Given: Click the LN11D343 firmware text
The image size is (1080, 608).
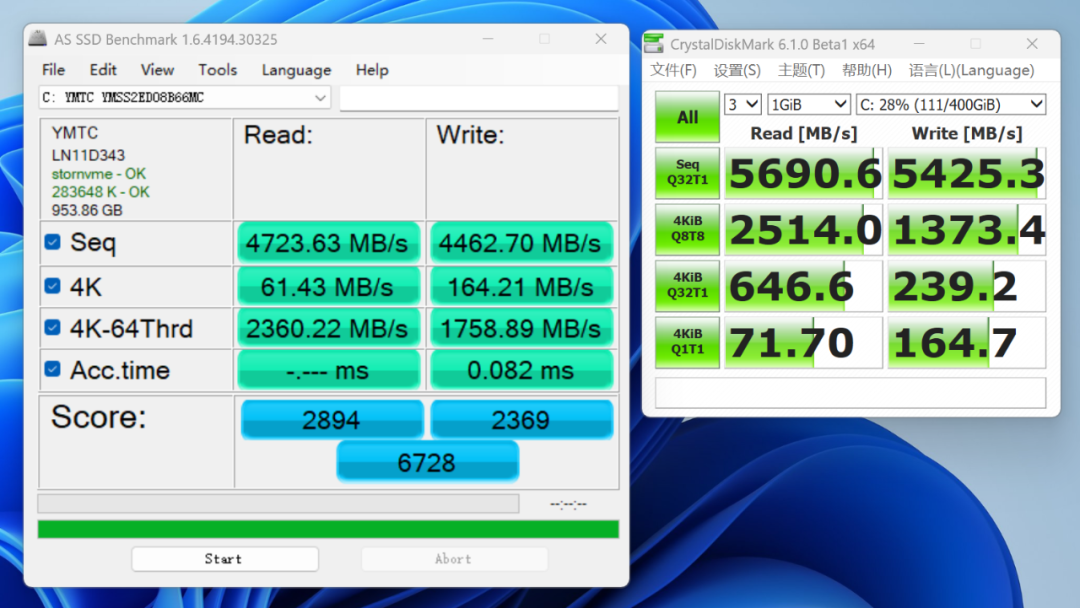Looking at the screenshot, I should [x=88, y=156].
